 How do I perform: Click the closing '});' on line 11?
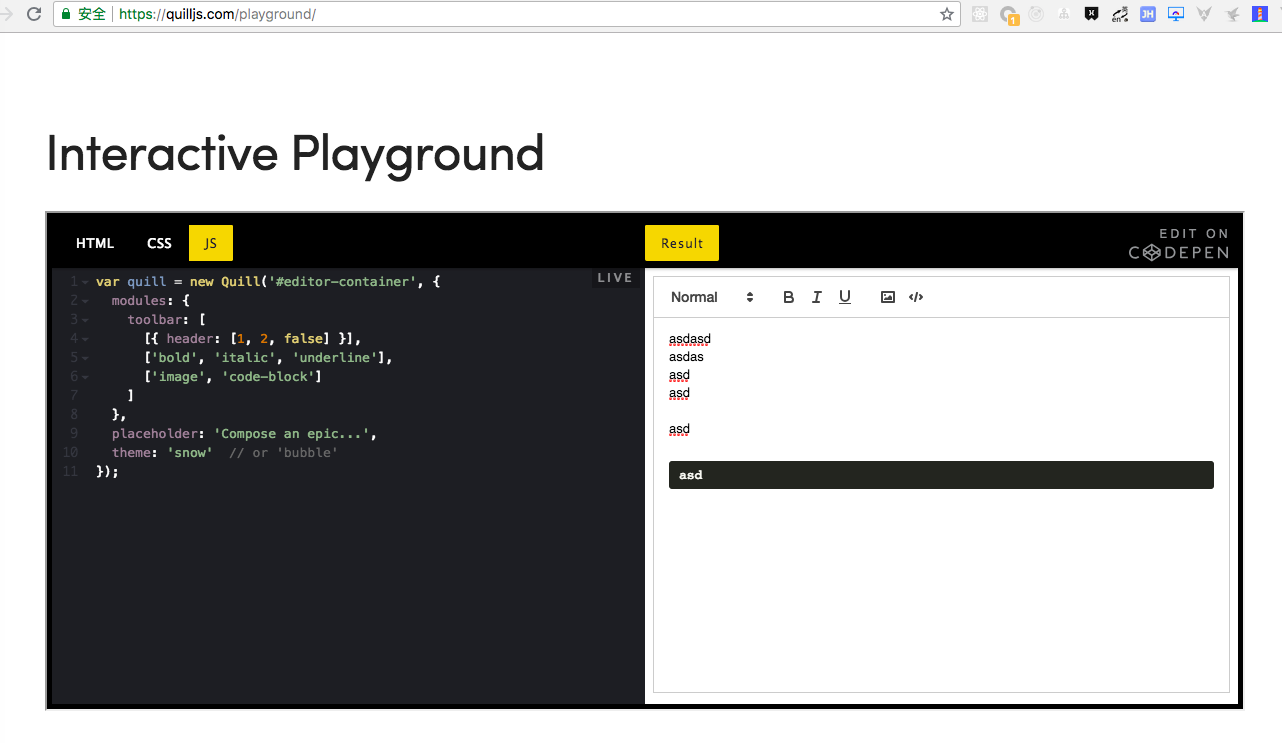click(x=107, y=472)
